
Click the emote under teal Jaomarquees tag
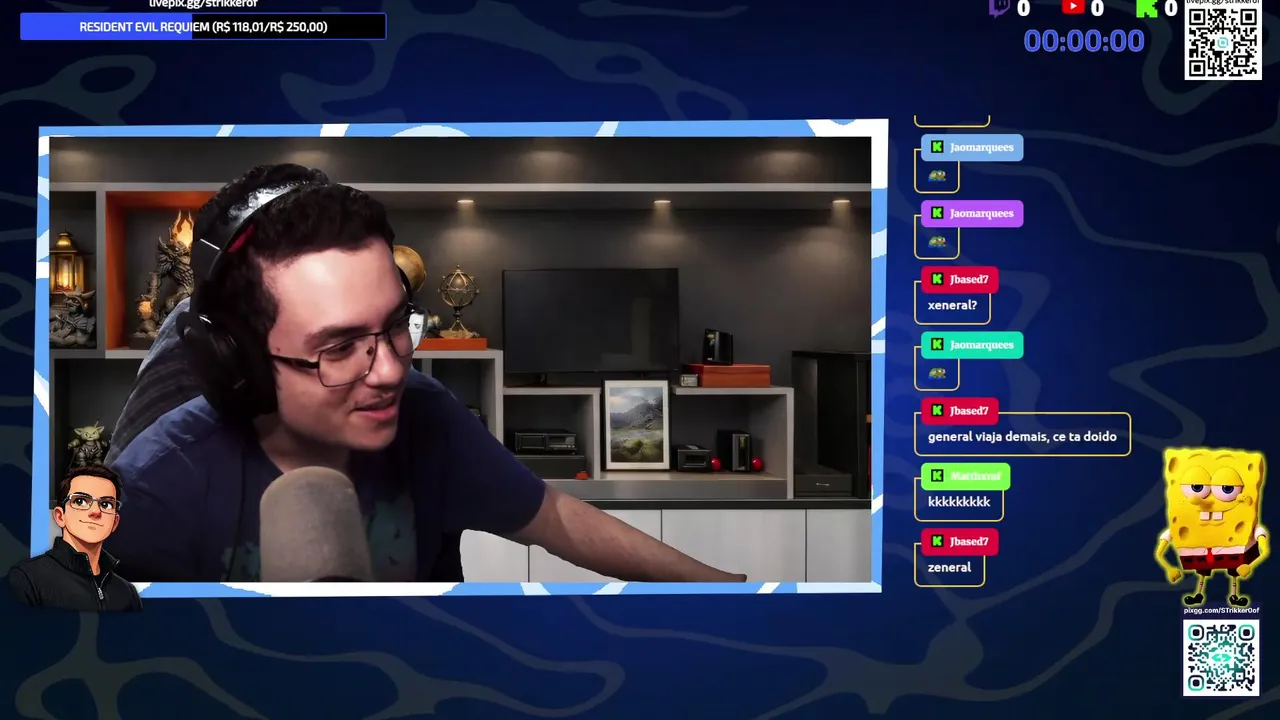click(937, 373)
